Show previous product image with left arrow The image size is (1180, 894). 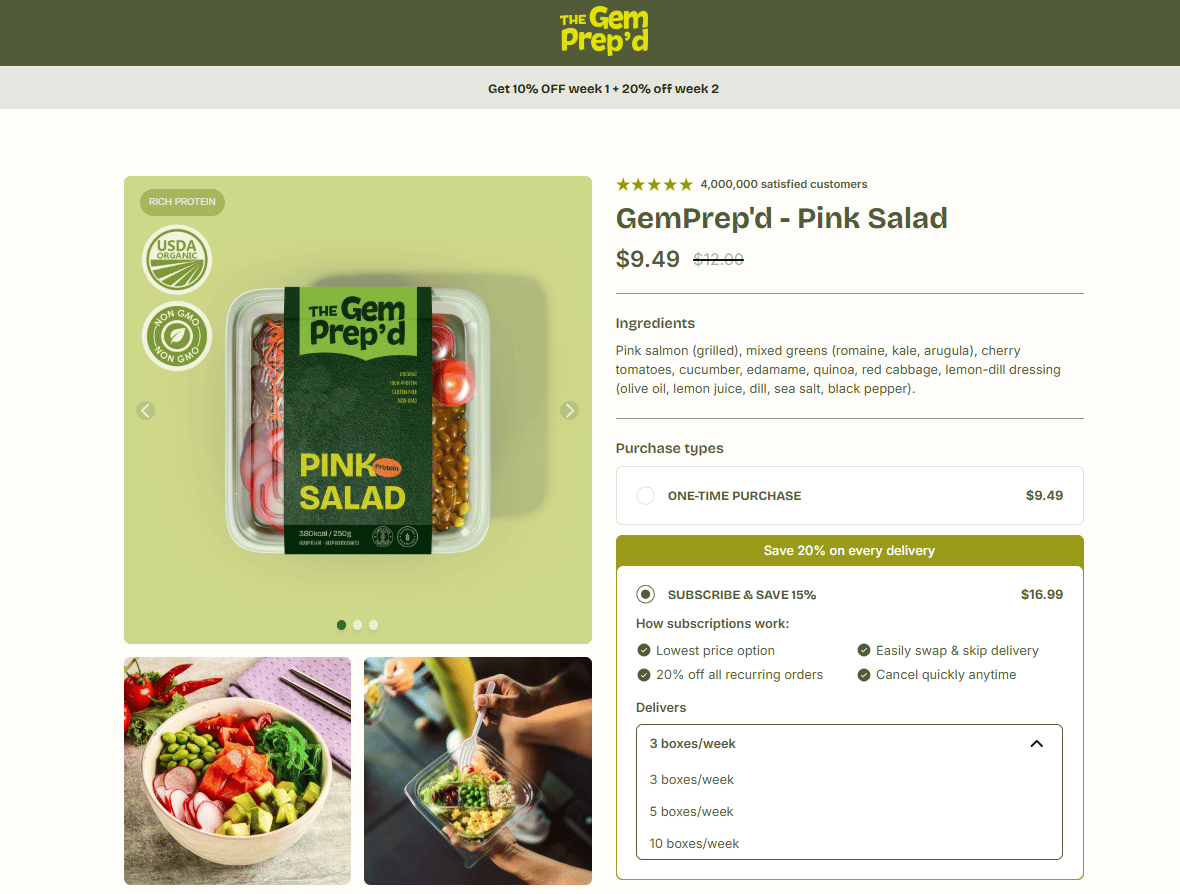click(146, 410)
